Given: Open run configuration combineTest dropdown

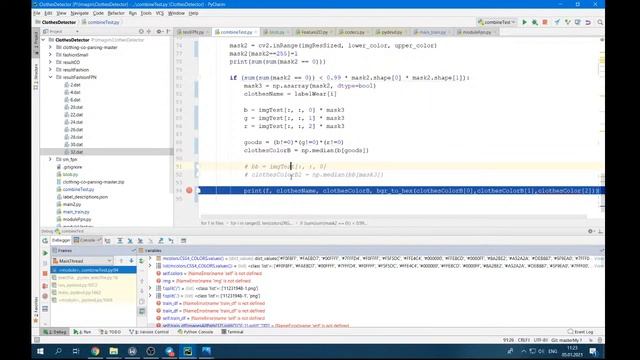Looking at the screenshot, I should click(x=497, y=22).
